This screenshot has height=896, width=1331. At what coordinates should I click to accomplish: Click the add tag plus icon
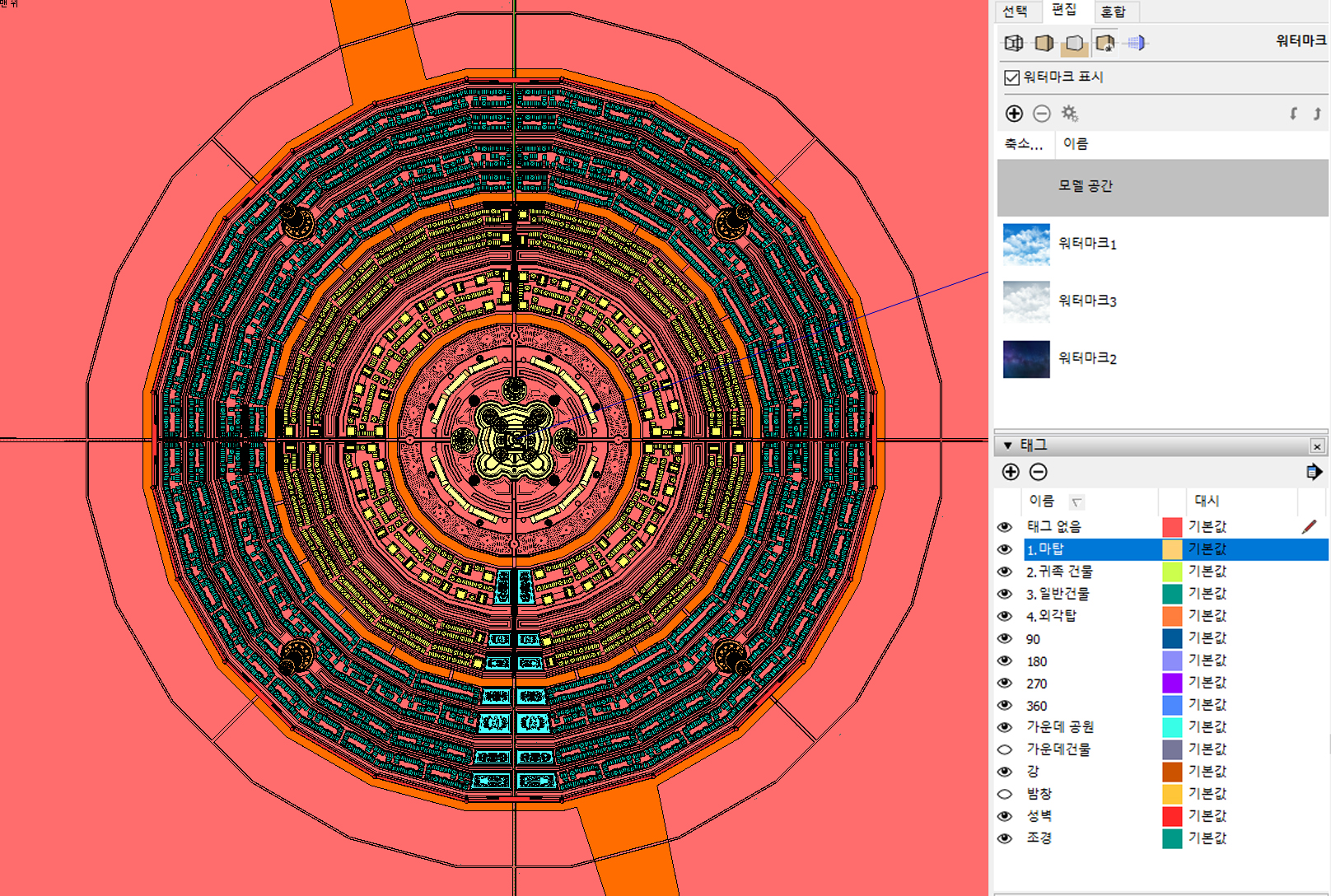click(1011, 472)
